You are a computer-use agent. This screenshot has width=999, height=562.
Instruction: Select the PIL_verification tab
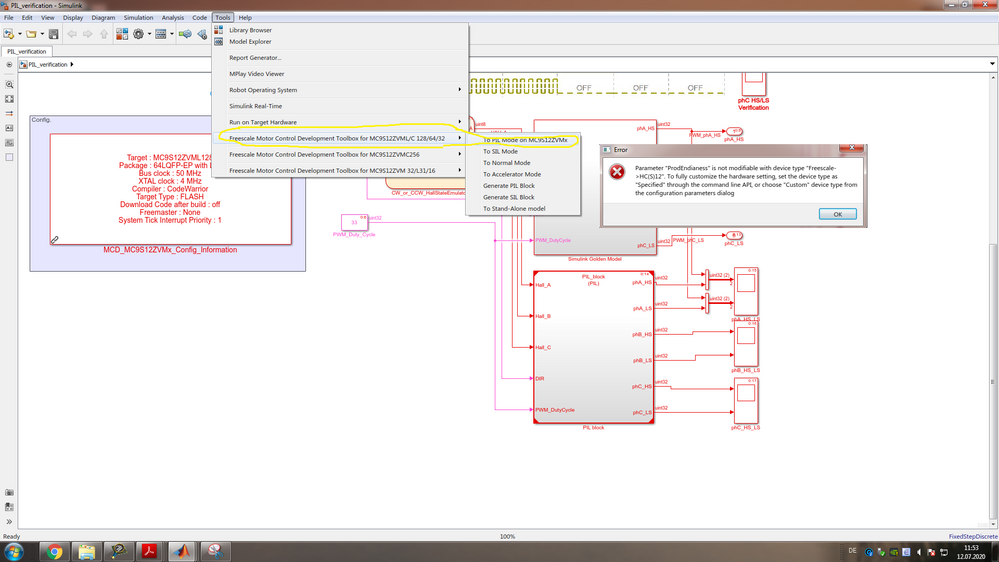click(27, 51)
